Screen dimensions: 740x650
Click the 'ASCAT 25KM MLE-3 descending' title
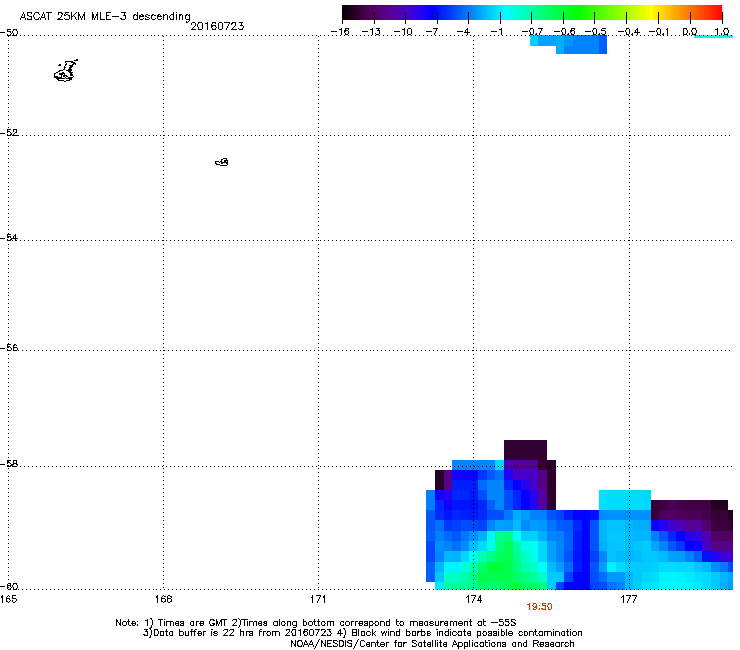tap(105, 16)
